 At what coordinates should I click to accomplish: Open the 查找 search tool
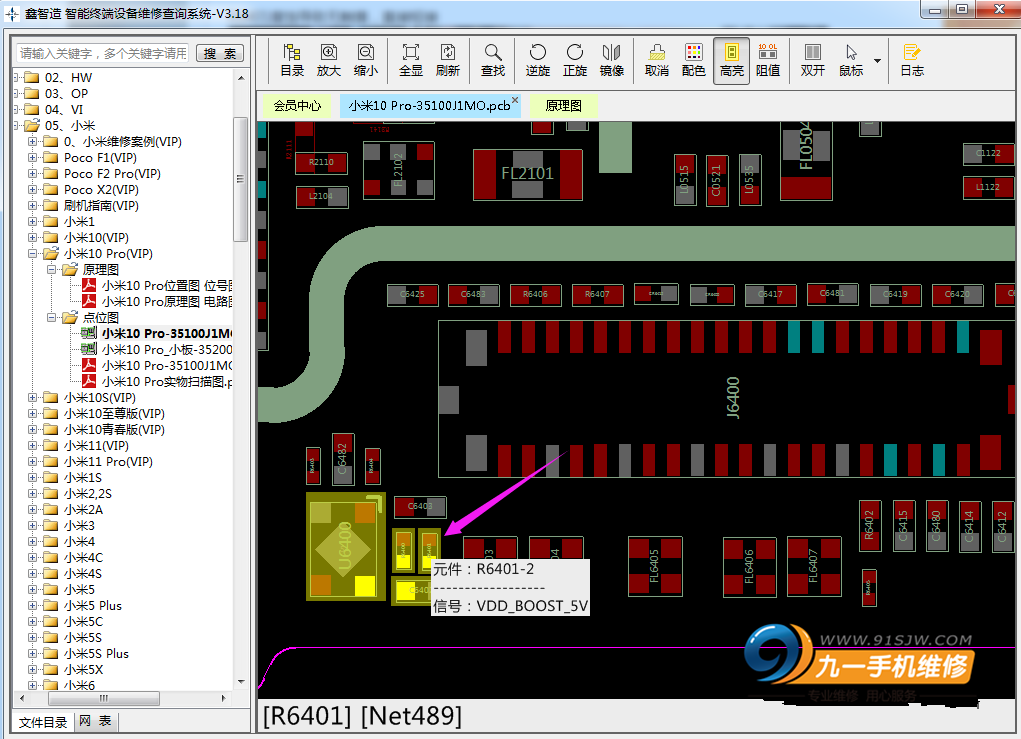click(493, 61)
